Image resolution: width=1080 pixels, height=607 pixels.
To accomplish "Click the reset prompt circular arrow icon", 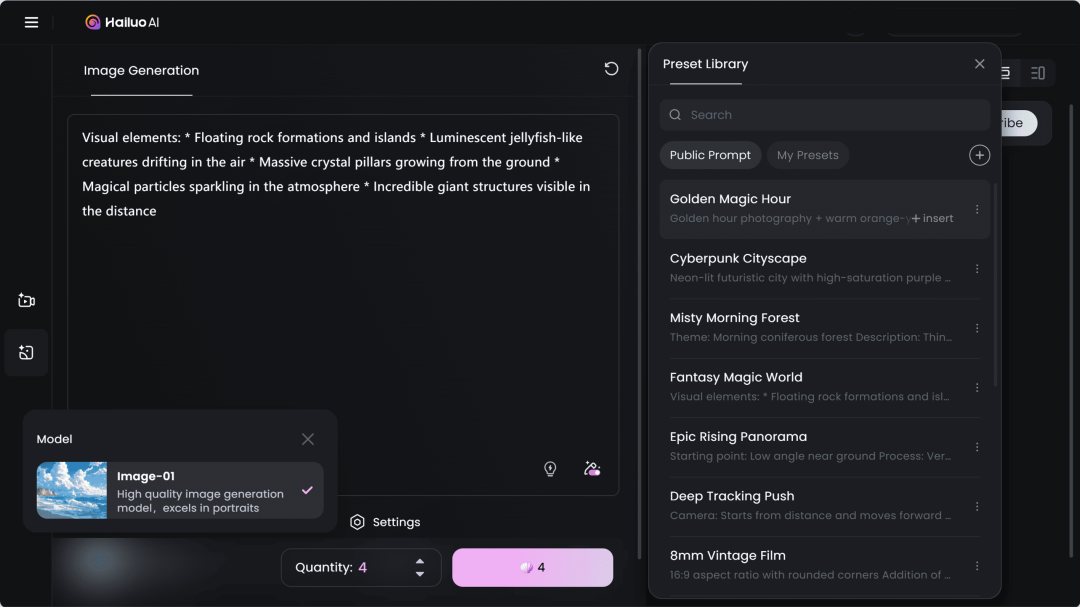I will pos(611,69).
